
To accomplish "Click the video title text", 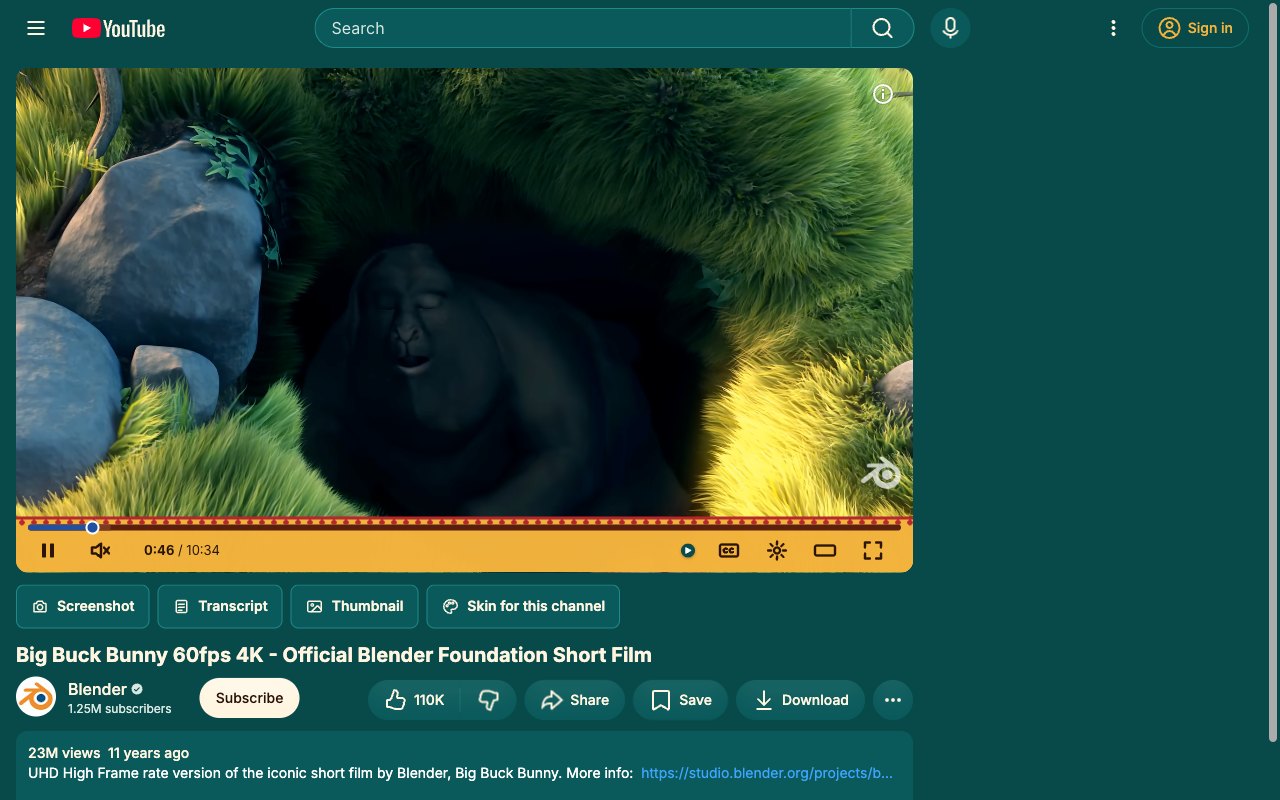I will [x=334, y=655].
